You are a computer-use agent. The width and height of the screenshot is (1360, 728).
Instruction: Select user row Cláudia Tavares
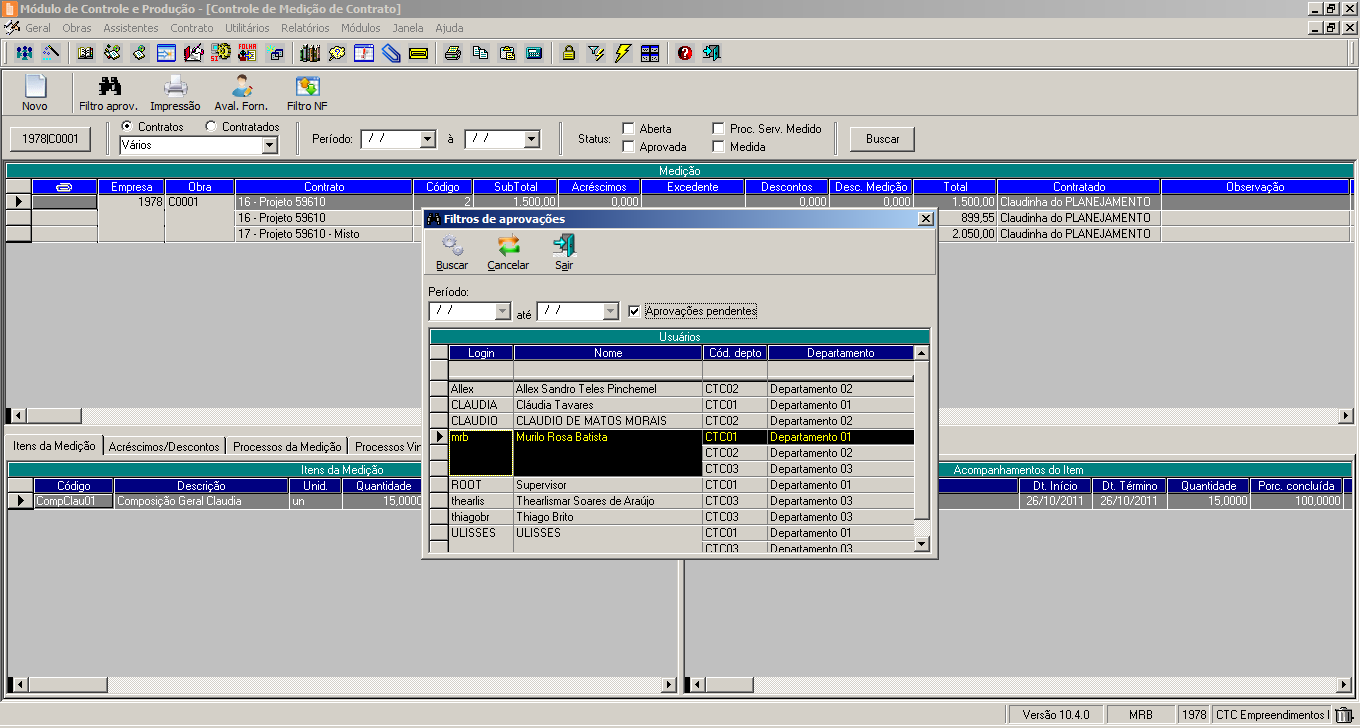coord(672,405)
